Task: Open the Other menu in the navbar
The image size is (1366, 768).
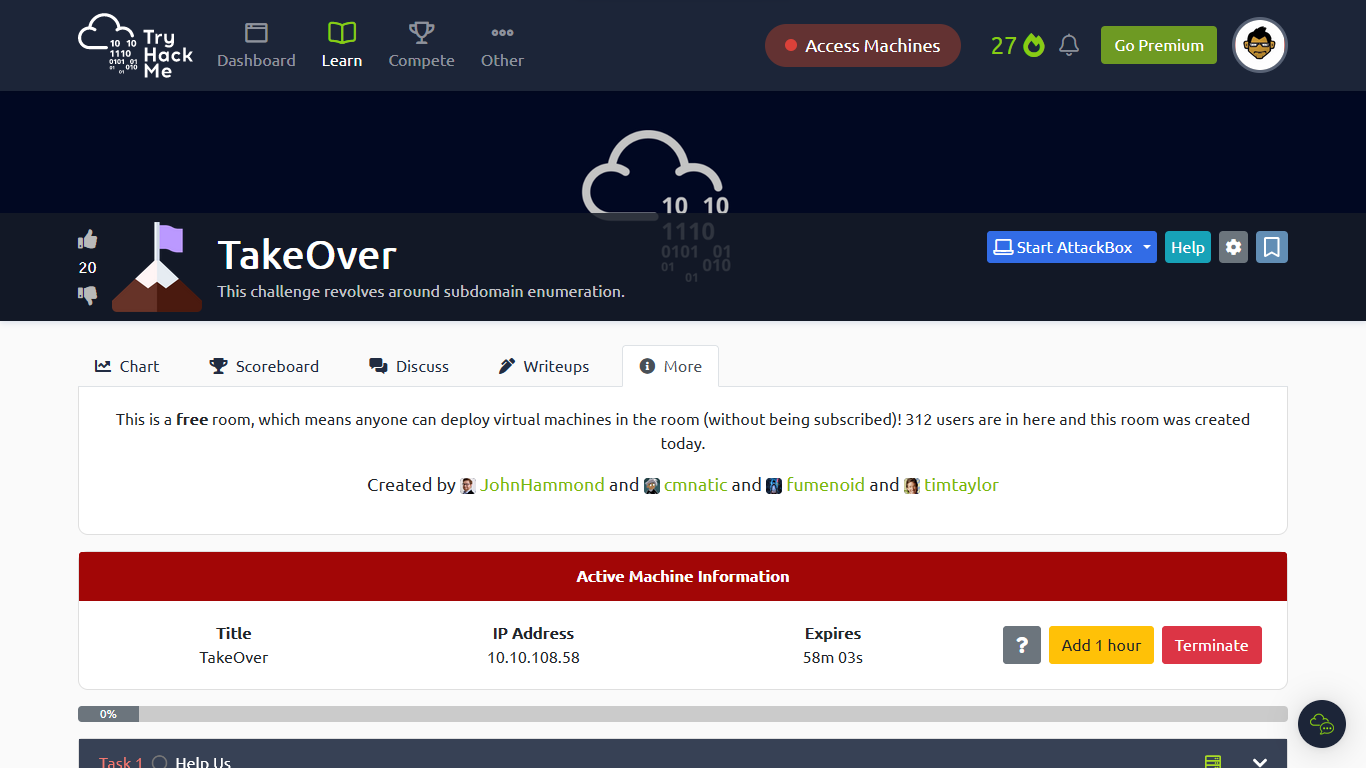Action: (x=502, y=45)
